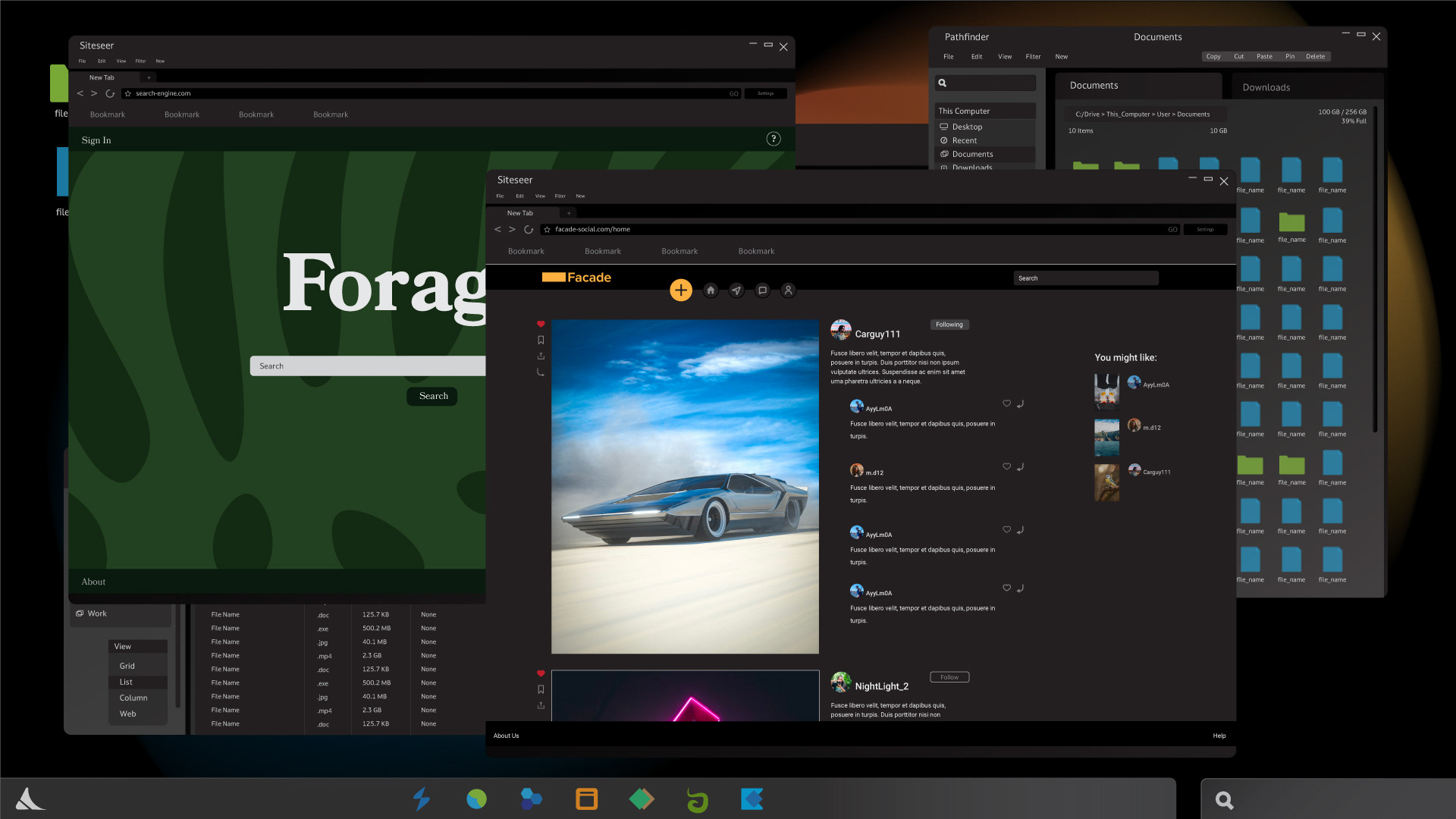Image resolution: width=1456 pixels, height=819 pixels.
Task: Unlike Carguy111's post with red heart
Action: click(541, 324)
